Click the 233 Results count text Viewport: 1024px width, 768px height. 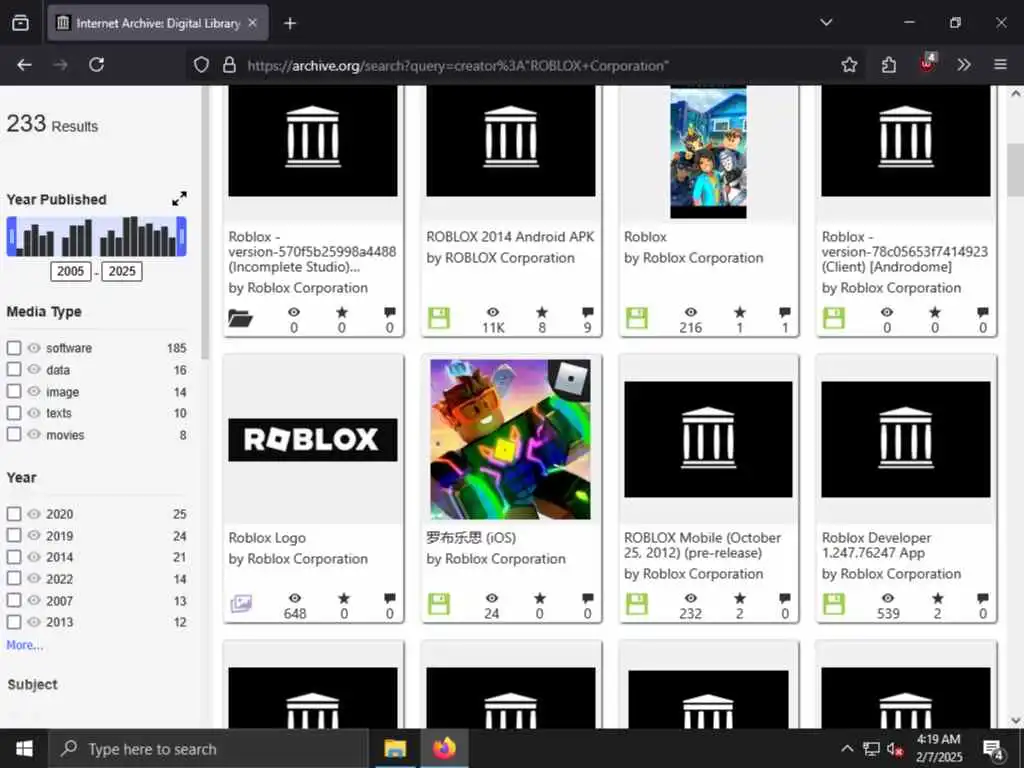click(52, 124)
